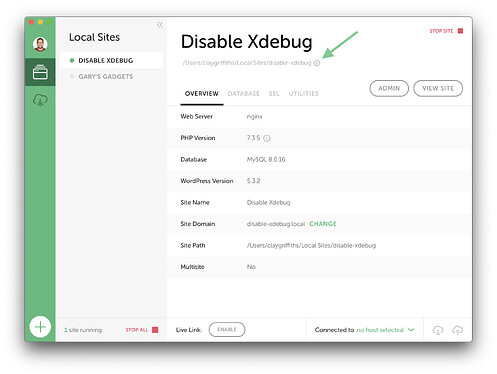Click the Admin button
The height and width of the screenshot is (374, 497).
tap(389, 88)
